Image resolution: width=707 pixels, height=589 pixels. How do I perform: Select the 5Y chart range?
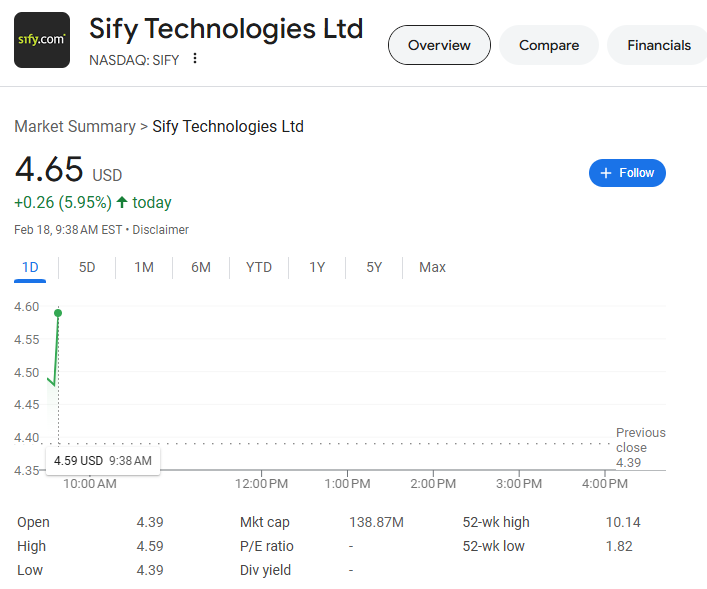pyautogui.click(x=374, y=267)
